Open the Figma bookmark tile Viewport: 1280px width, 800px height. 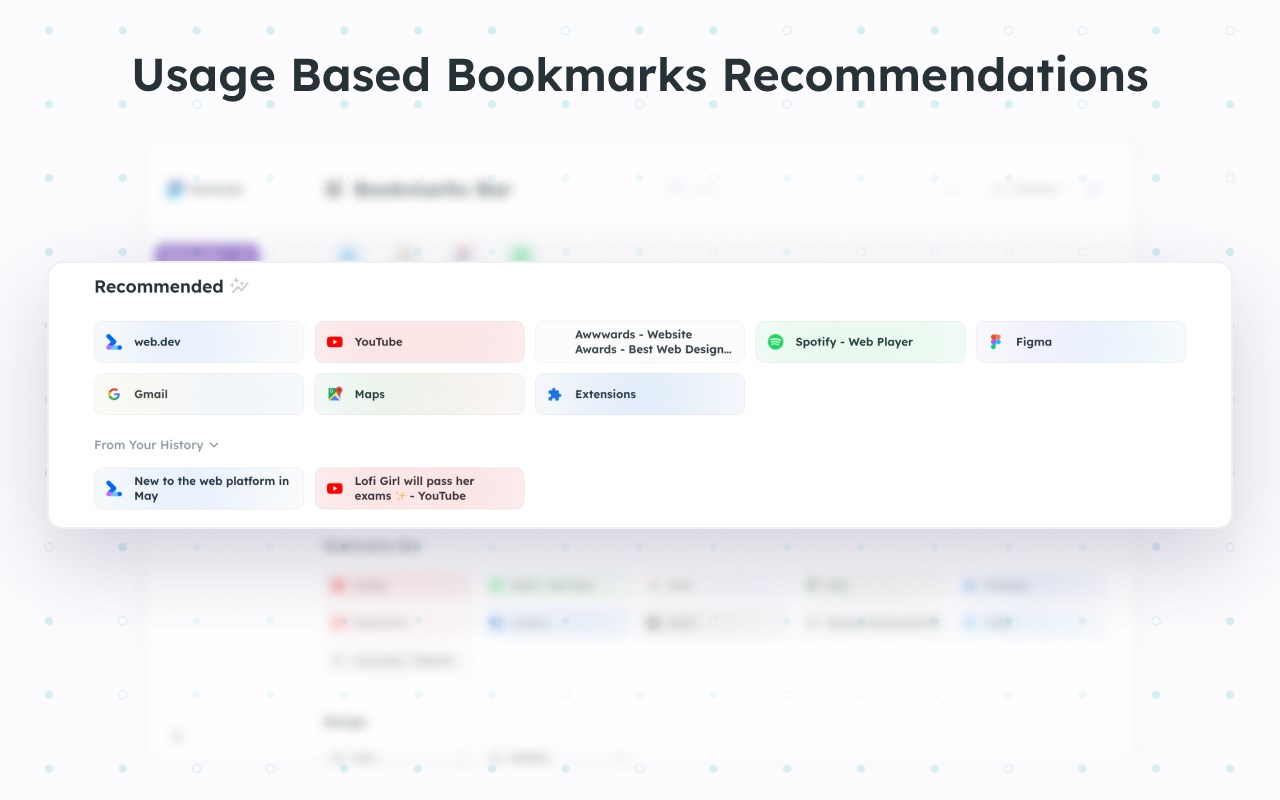click(x=1081, y=342)
